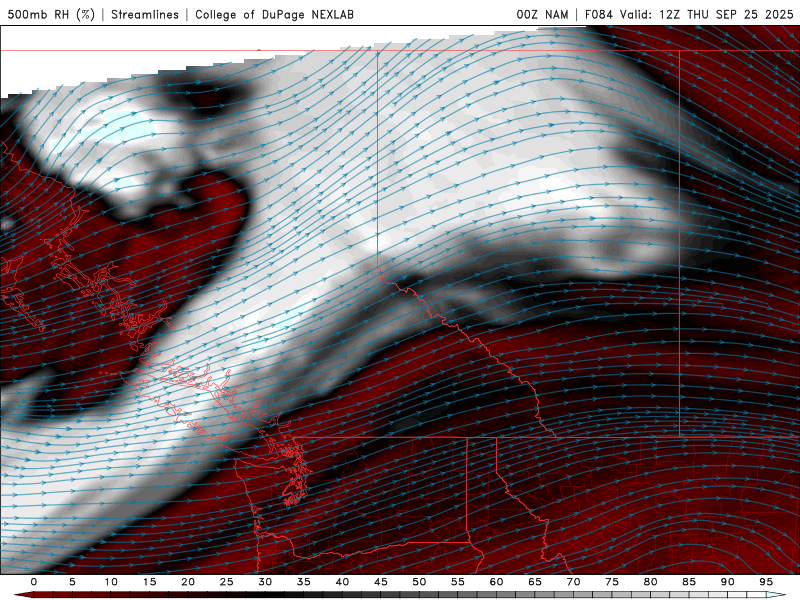Select the "00Z NAM" model run label

[542, 14]
